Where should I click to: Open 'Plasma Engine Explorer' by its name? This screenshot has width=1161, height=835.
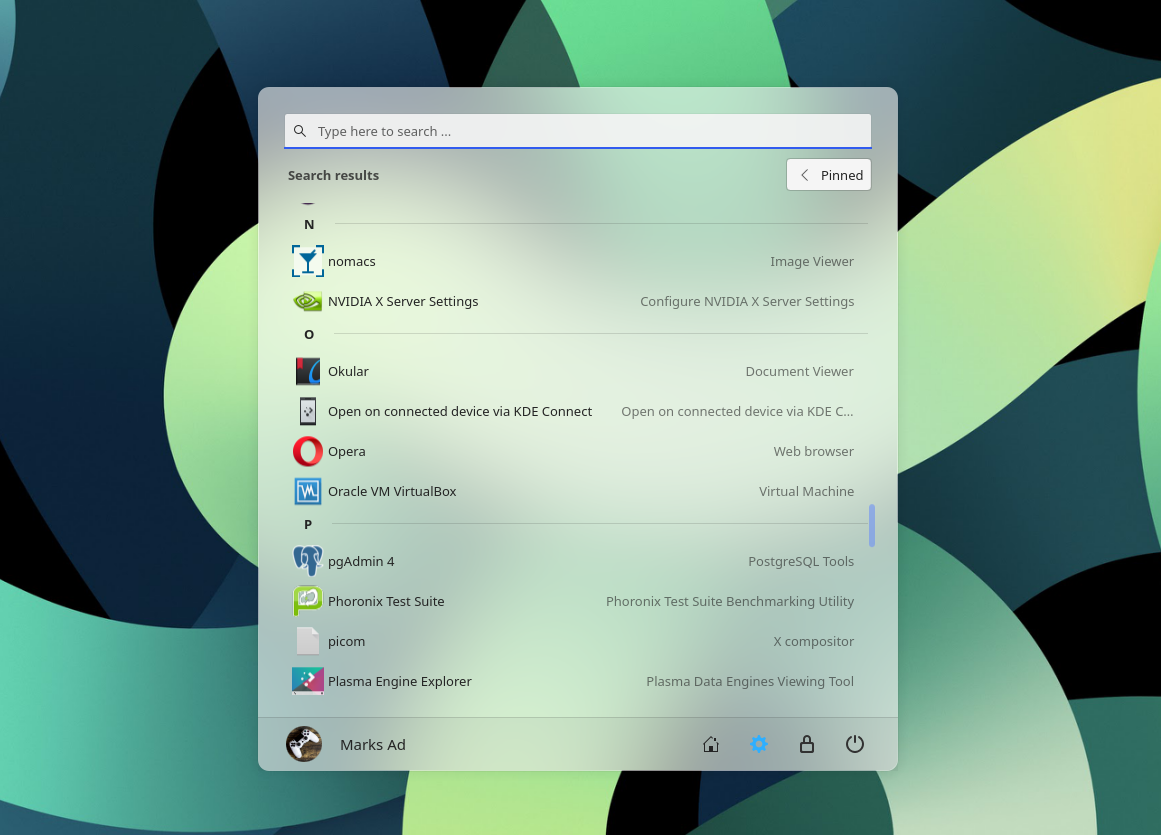(400, 681)
